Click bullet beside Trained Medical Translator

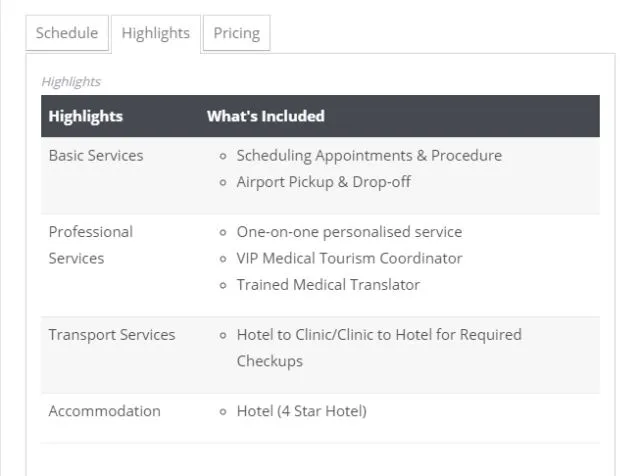point(223,286)
